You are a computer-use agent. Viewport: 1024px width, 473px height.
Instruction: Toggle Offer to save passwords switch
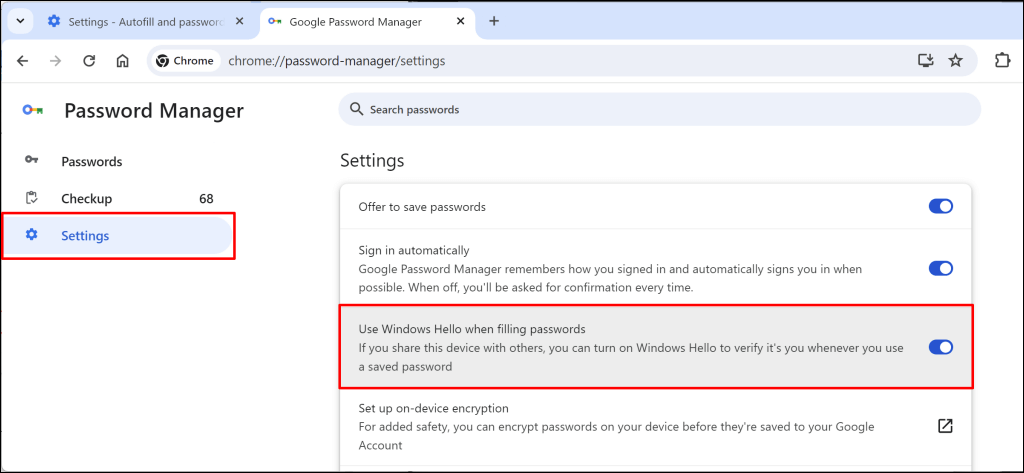click(940, 207)
